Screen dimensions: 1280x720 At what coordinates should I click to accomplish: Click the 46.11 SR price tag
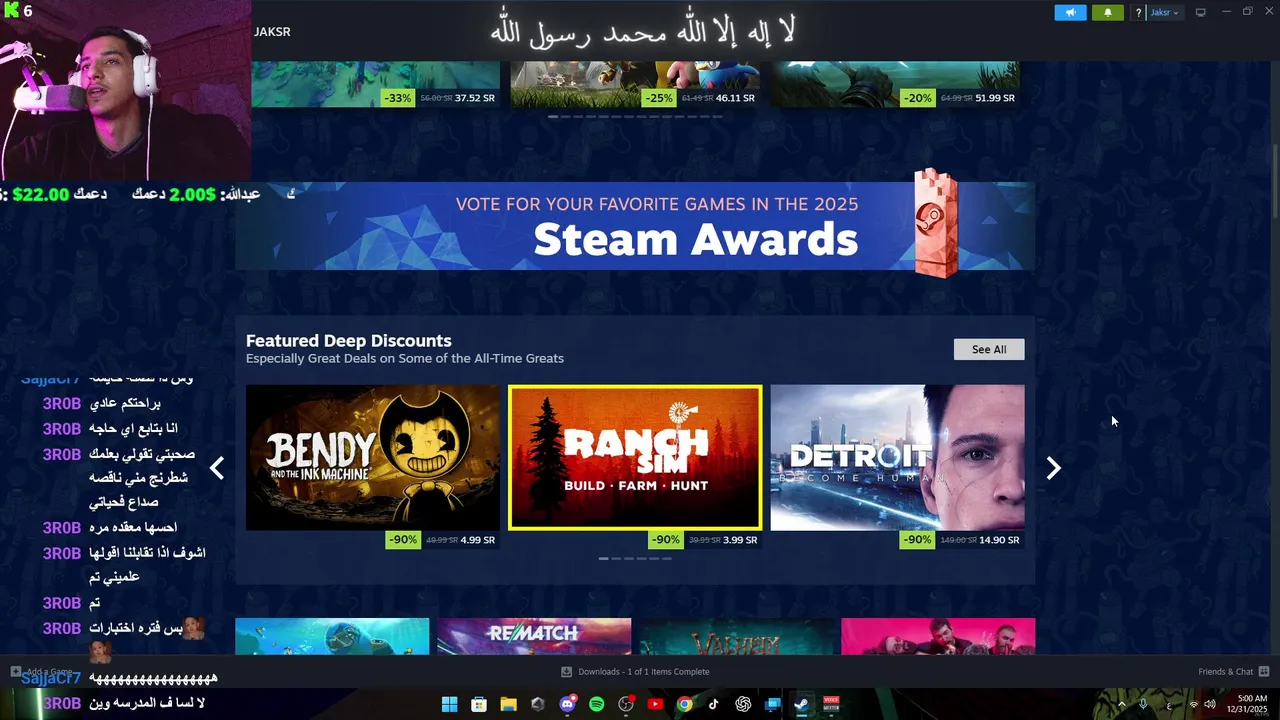[x=735, y=98]
